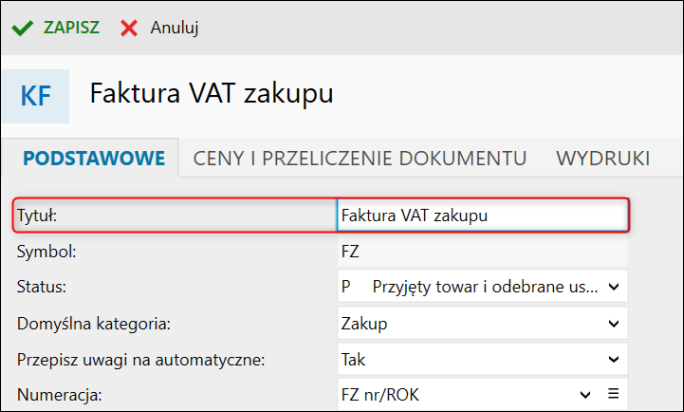Expand the Domyślna kategoria dropdown arrow
This screenshot has height=412, width=684.
coord(614,324)
